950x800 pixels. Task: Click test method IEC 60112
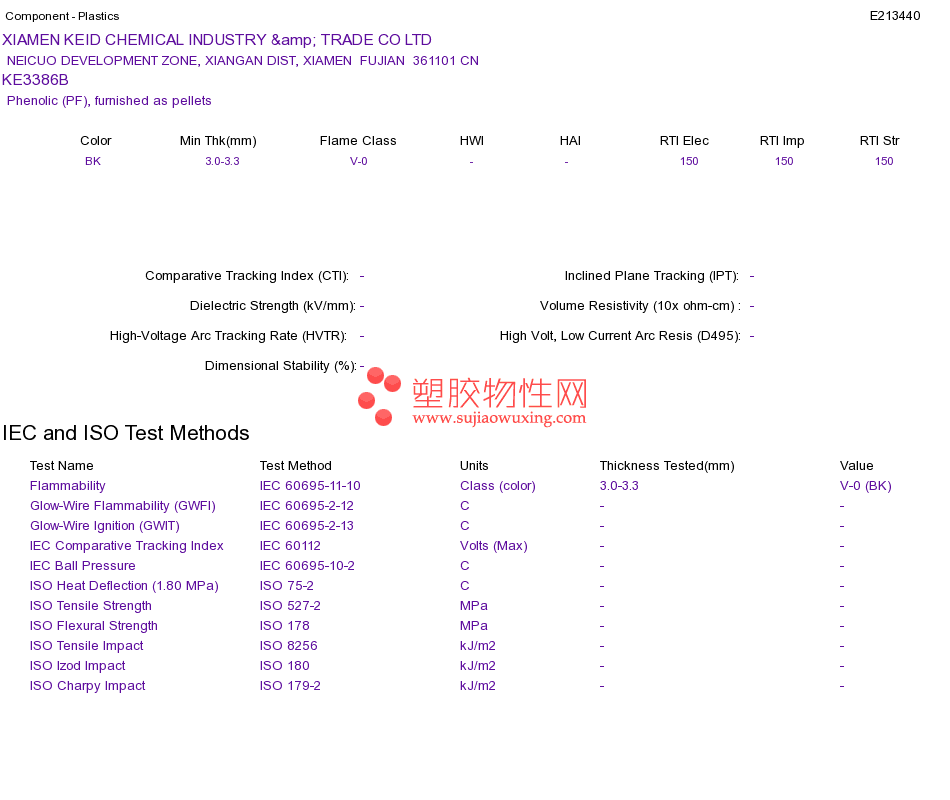[290, 545]
